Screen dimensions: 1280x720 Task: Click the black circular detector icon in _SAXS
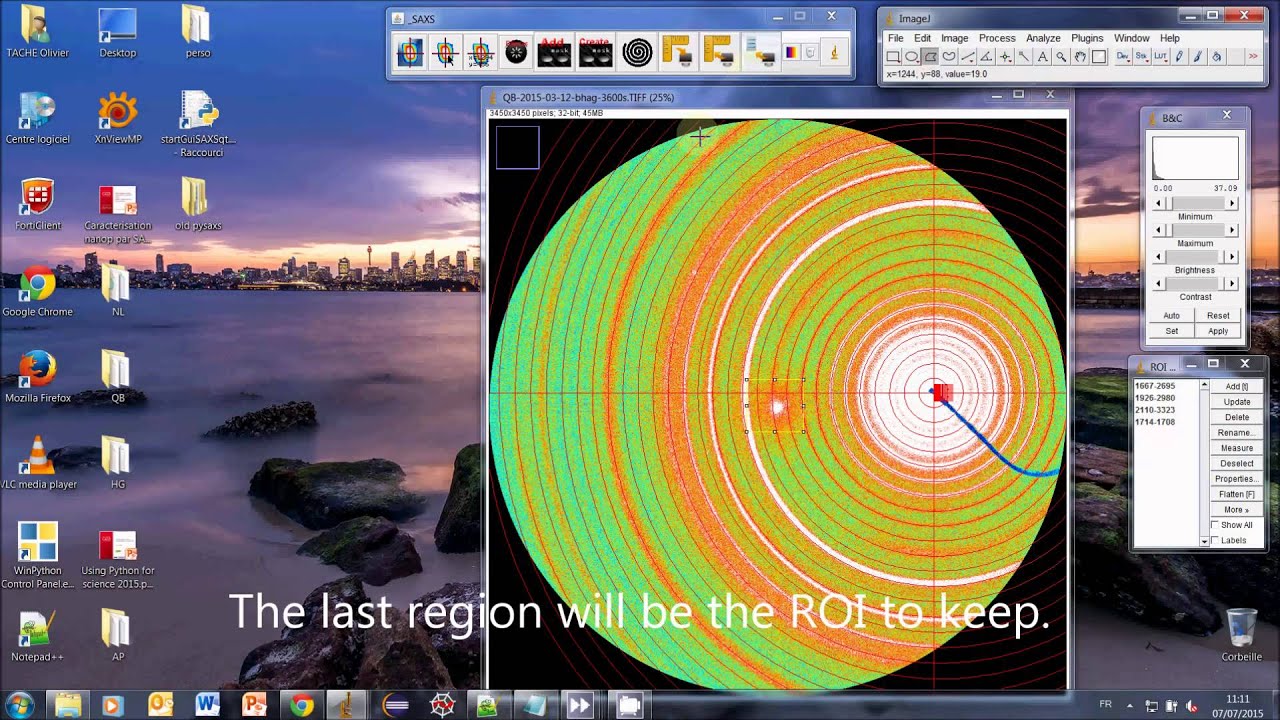(516, 53)
